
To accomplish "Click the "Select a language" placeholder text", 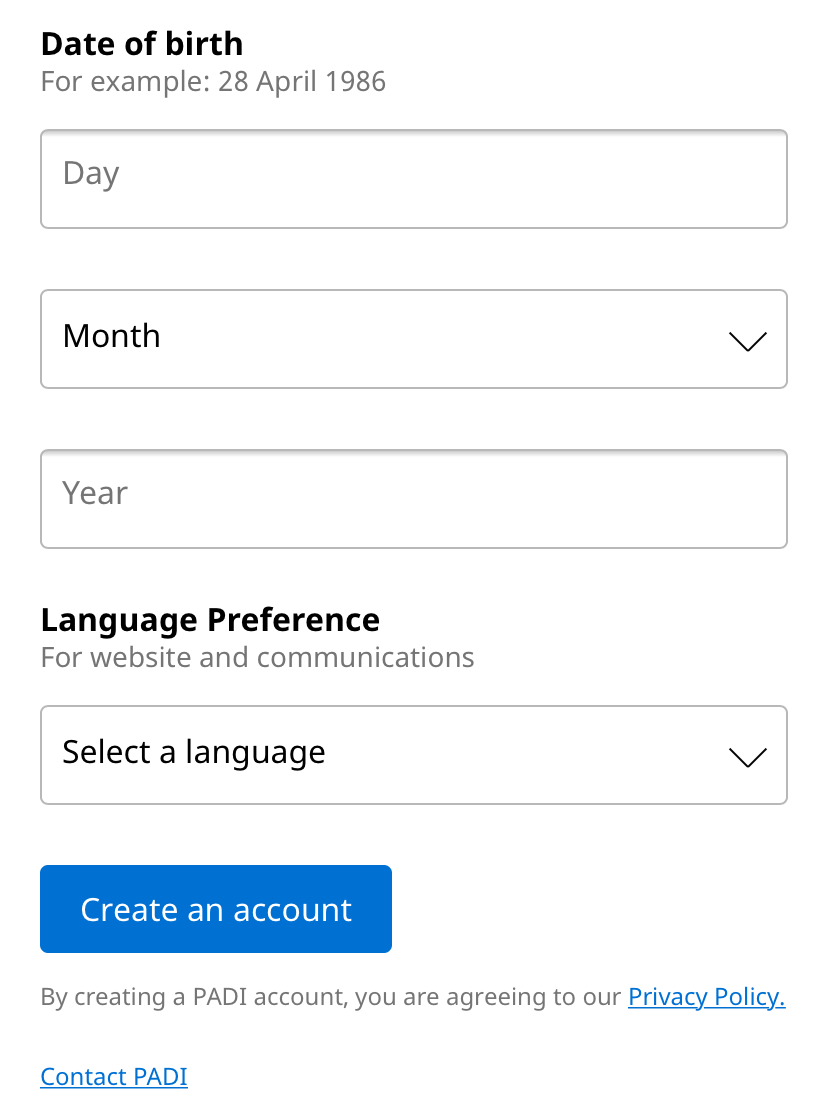I will pyautogui.click(x=194, y=752).
